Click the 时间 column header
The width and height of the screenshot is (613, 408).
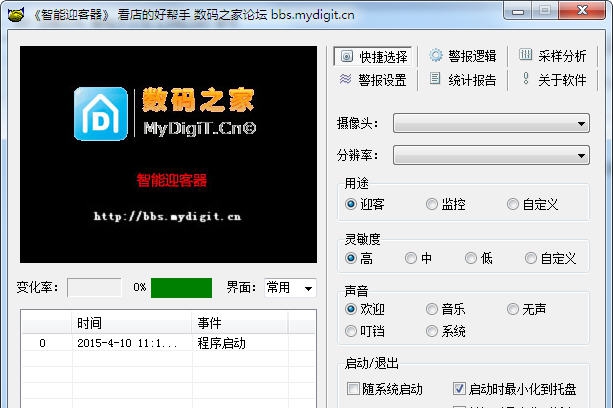(x=132, y=323)
